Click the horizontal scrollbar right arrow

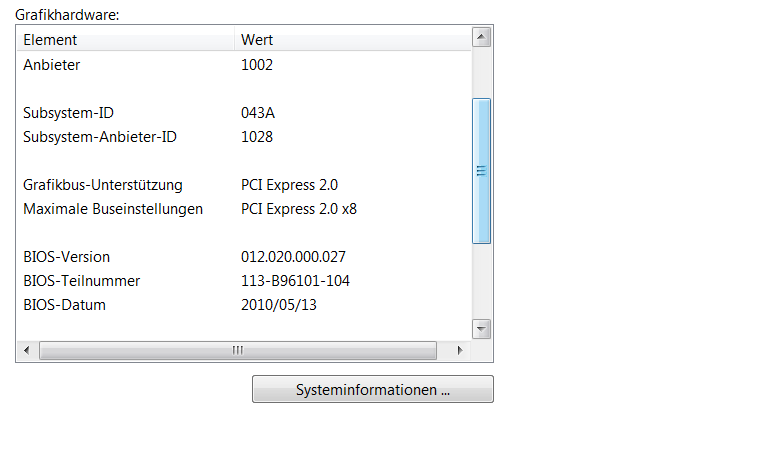point(459,351)
